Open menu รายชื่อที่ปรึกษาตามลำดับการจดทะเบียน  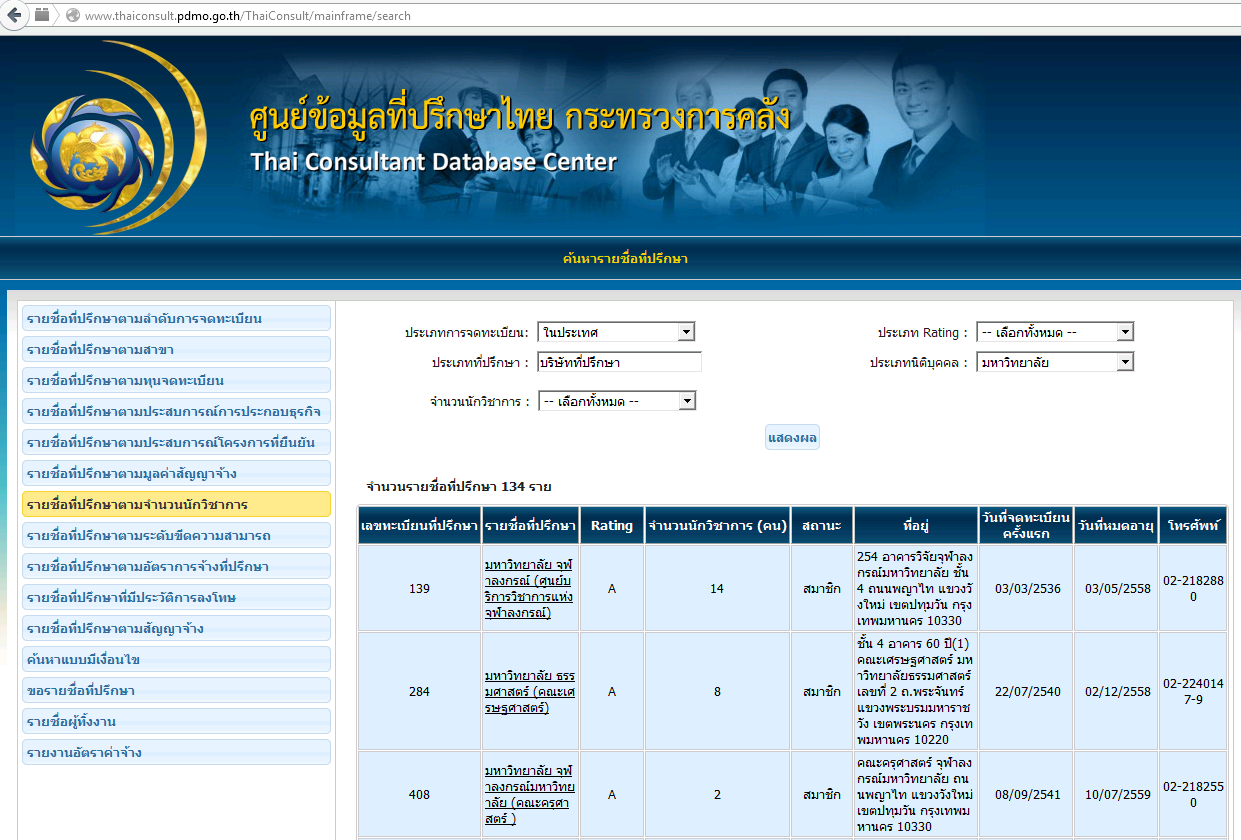[176, 319]
